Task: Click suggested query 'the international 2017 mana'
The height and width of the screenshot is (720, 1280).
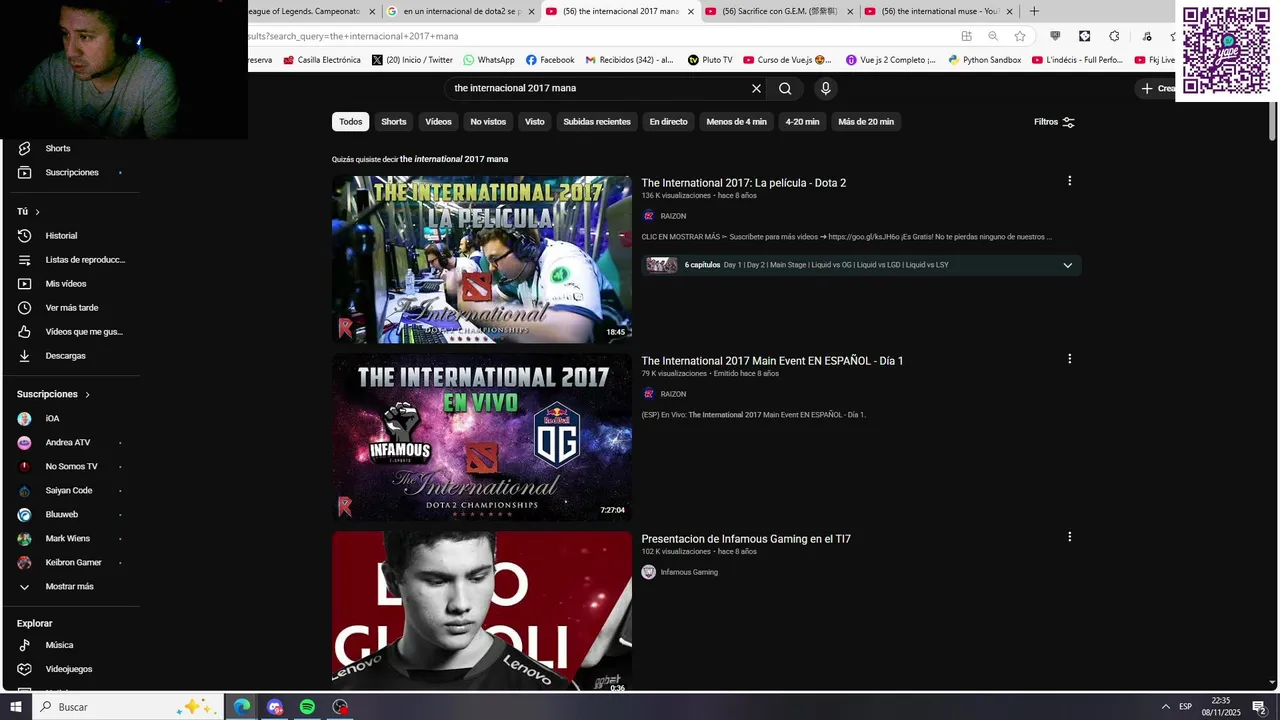Action: pos(454,159)
